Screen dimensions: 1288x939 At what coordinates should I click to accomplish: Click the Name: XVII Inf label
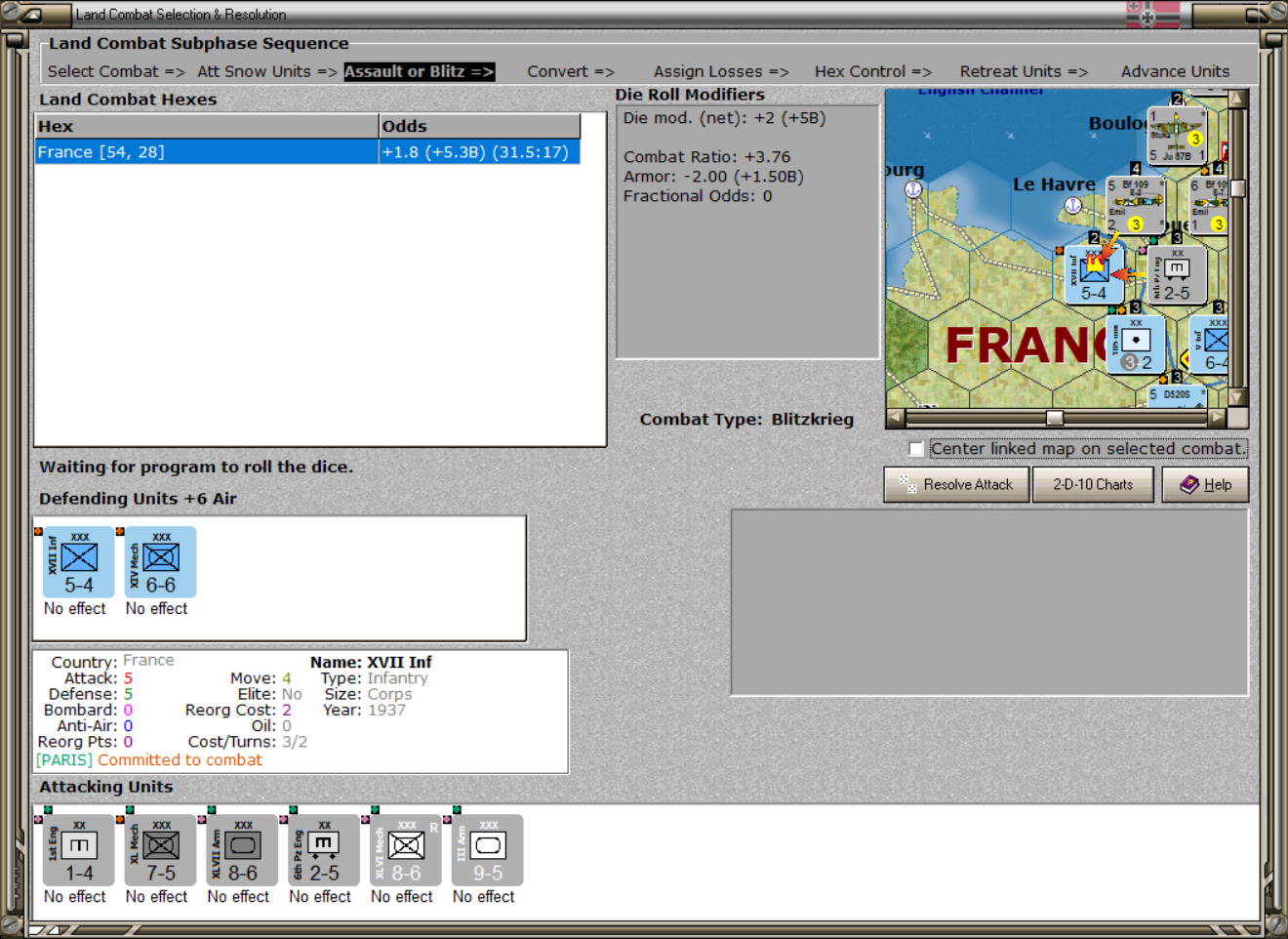tap(371, 662)
